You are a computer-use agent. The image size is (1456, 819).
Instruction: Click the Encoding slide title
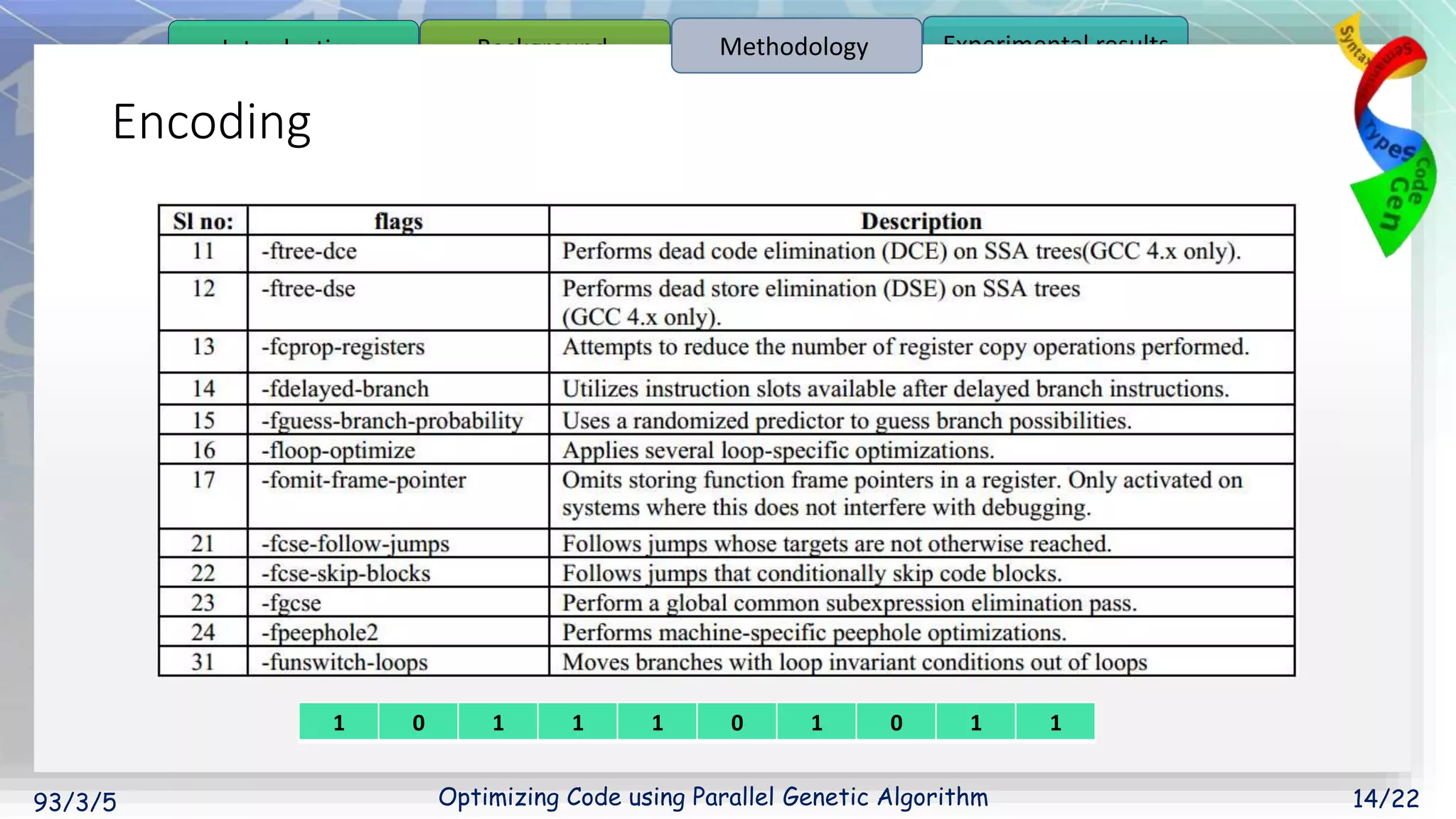click(212, 122)
